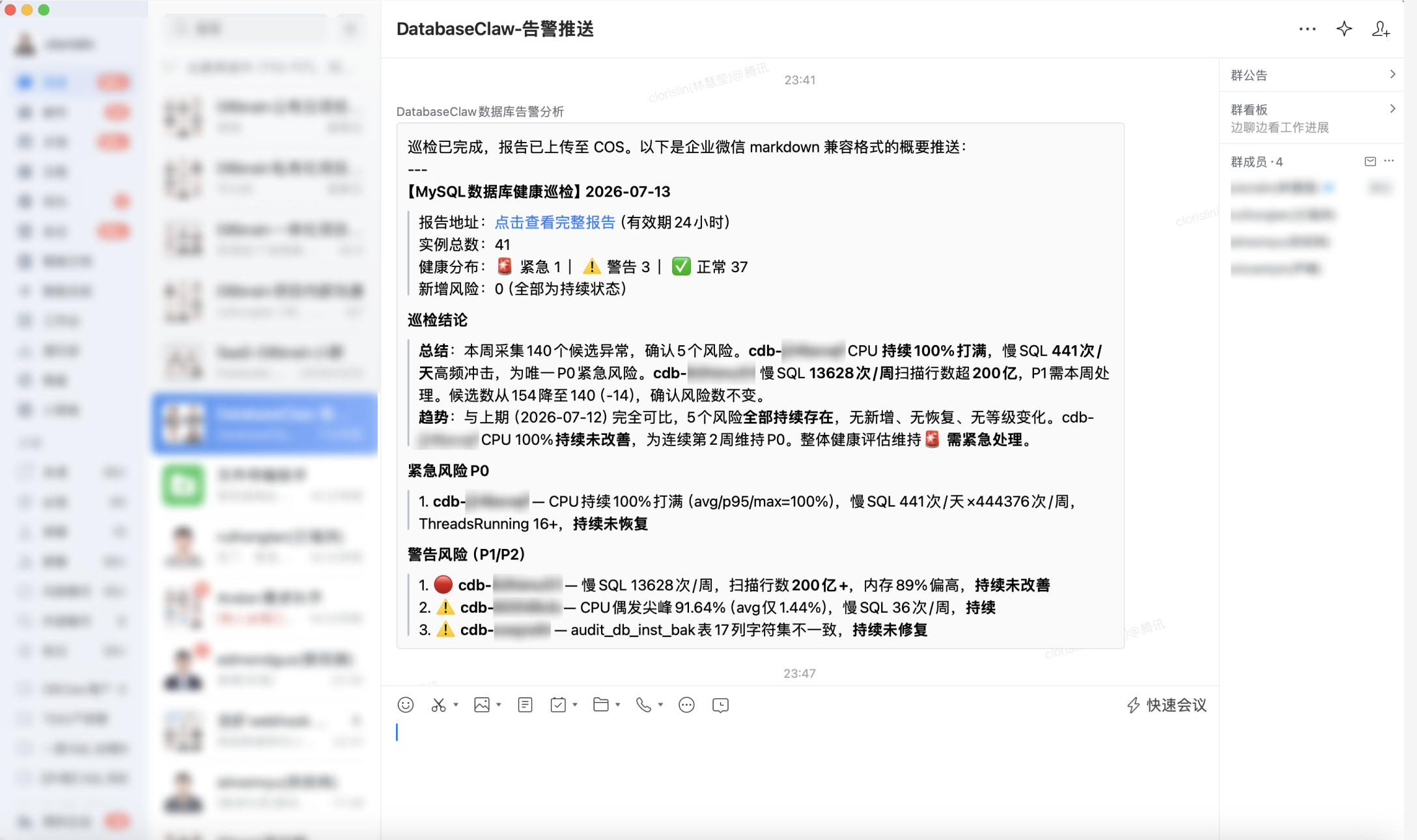Click the 新增风险：0 line
Image resolution: width=1417 pixels, height=840 pixels.
point(522,289)
